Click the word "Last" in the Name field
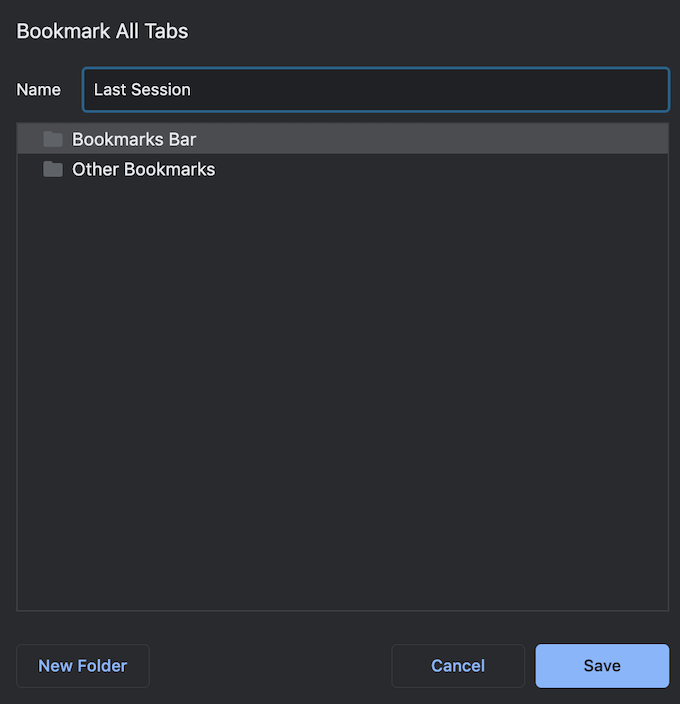 coord(108,89)
